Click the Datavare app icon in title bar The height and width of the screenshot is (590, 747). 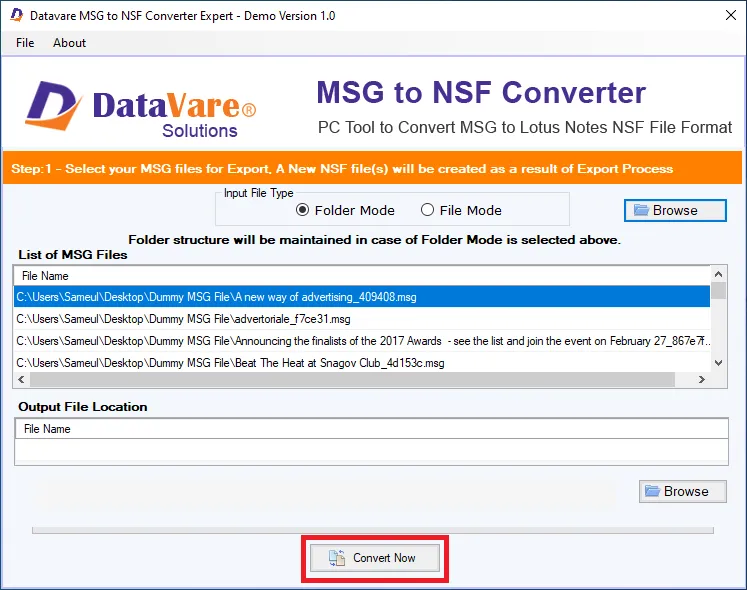(x=17, y=15)
